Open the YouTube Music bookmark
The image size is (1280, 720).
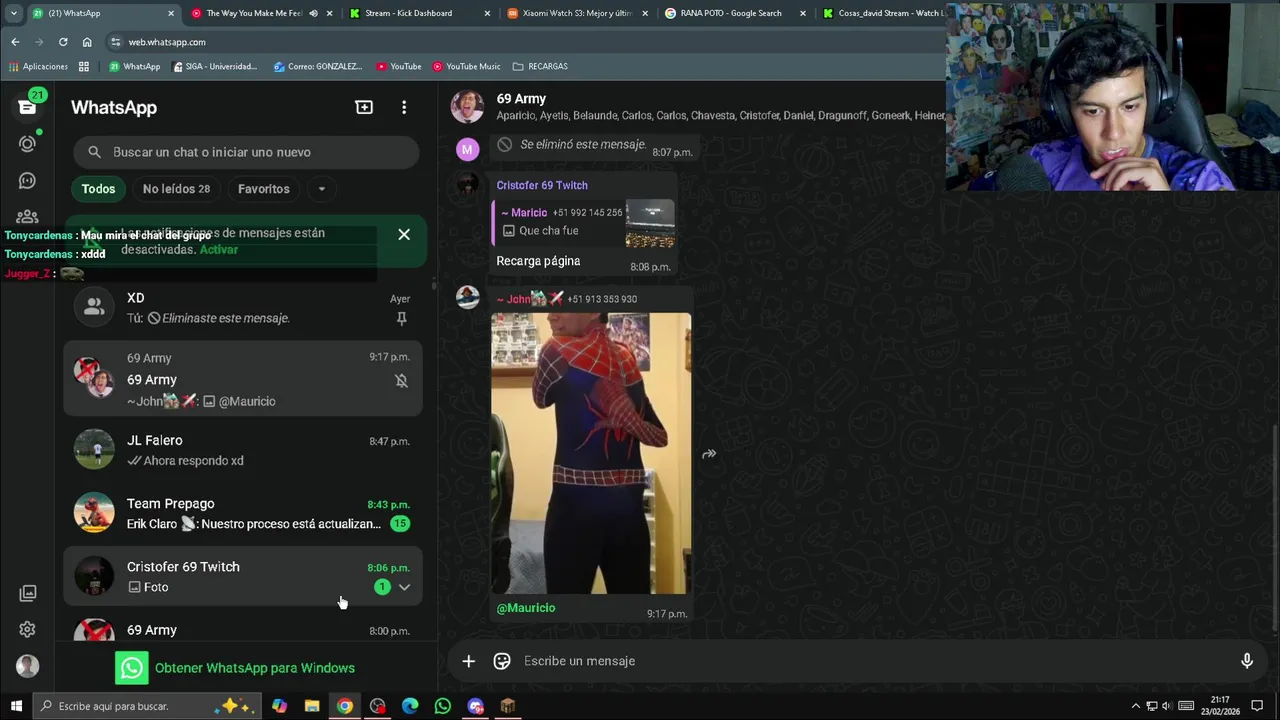(x=467, y=66)
